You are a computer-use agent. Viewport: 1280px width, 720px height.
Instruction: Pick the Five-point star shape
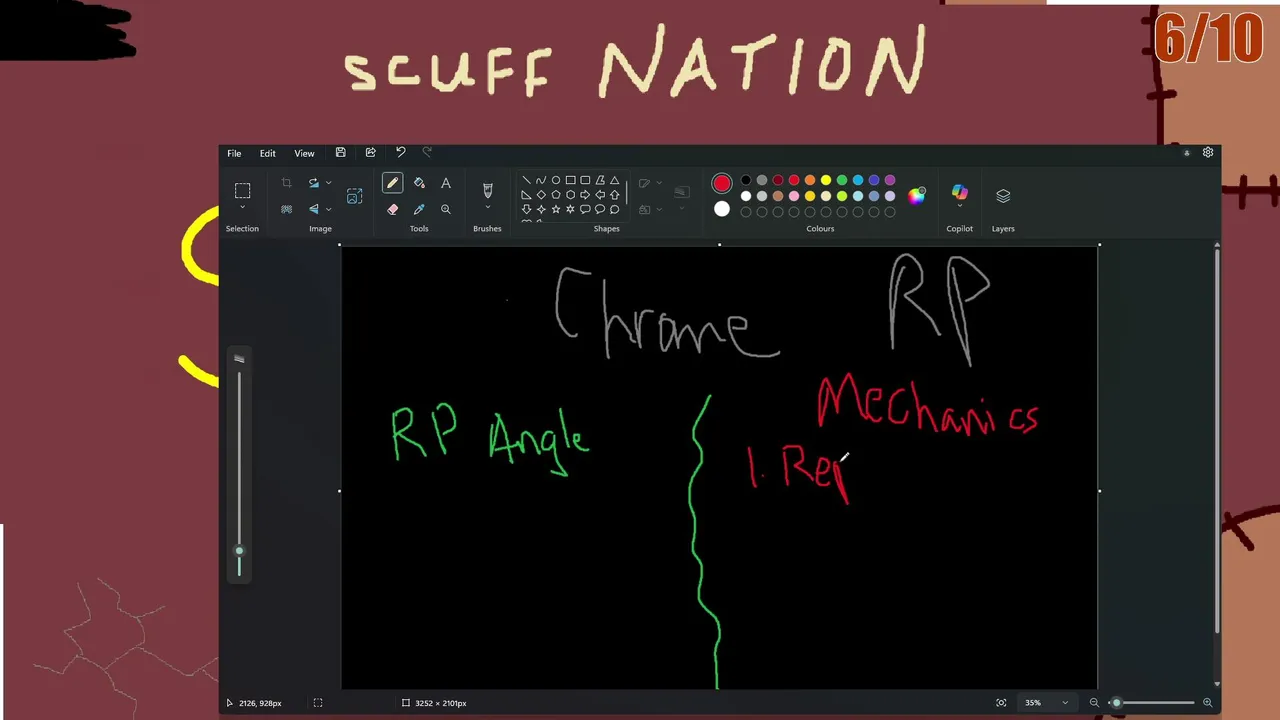tap(556, 209)
